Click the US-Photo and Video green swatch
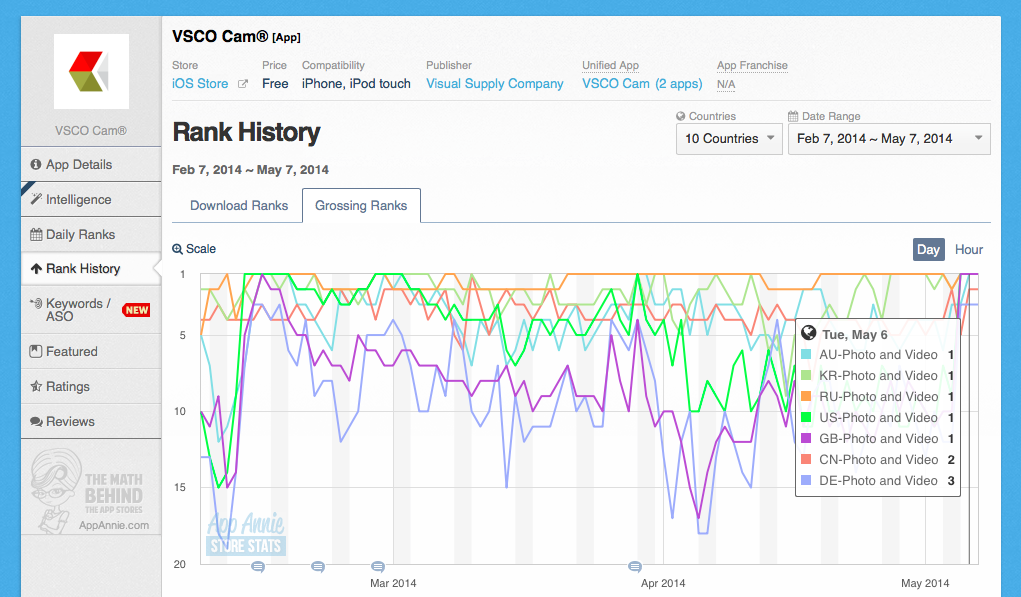Image resolution: width=1021 pixels, height=597 pixels. pos(806,417)
